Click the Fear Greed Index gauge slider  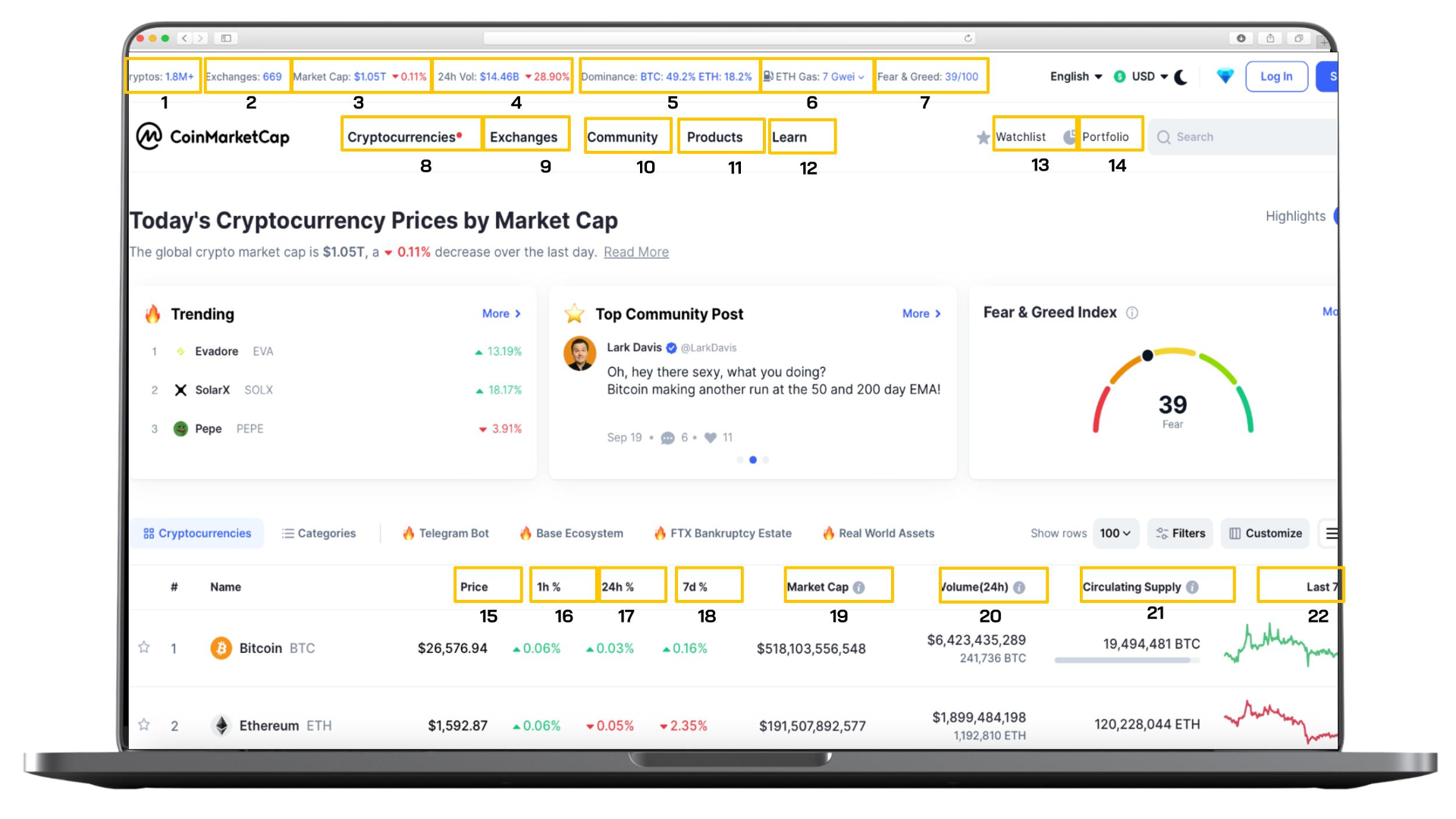pos(1148,354)
